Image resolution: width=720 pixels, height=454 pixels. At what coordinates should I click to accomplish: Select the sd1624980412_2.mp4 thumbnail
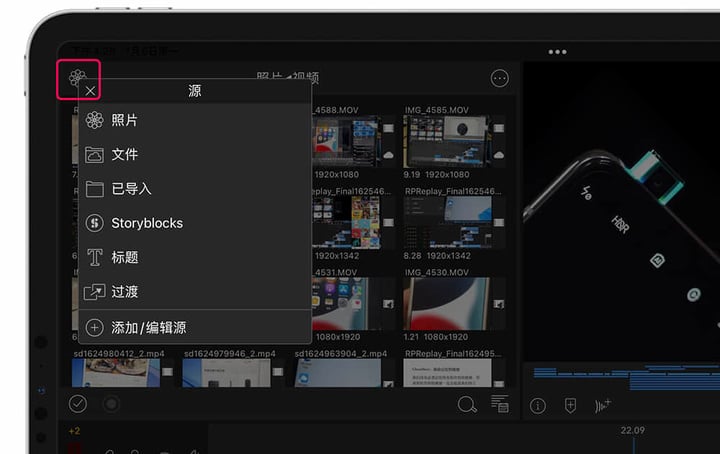[x=116, y=373]
